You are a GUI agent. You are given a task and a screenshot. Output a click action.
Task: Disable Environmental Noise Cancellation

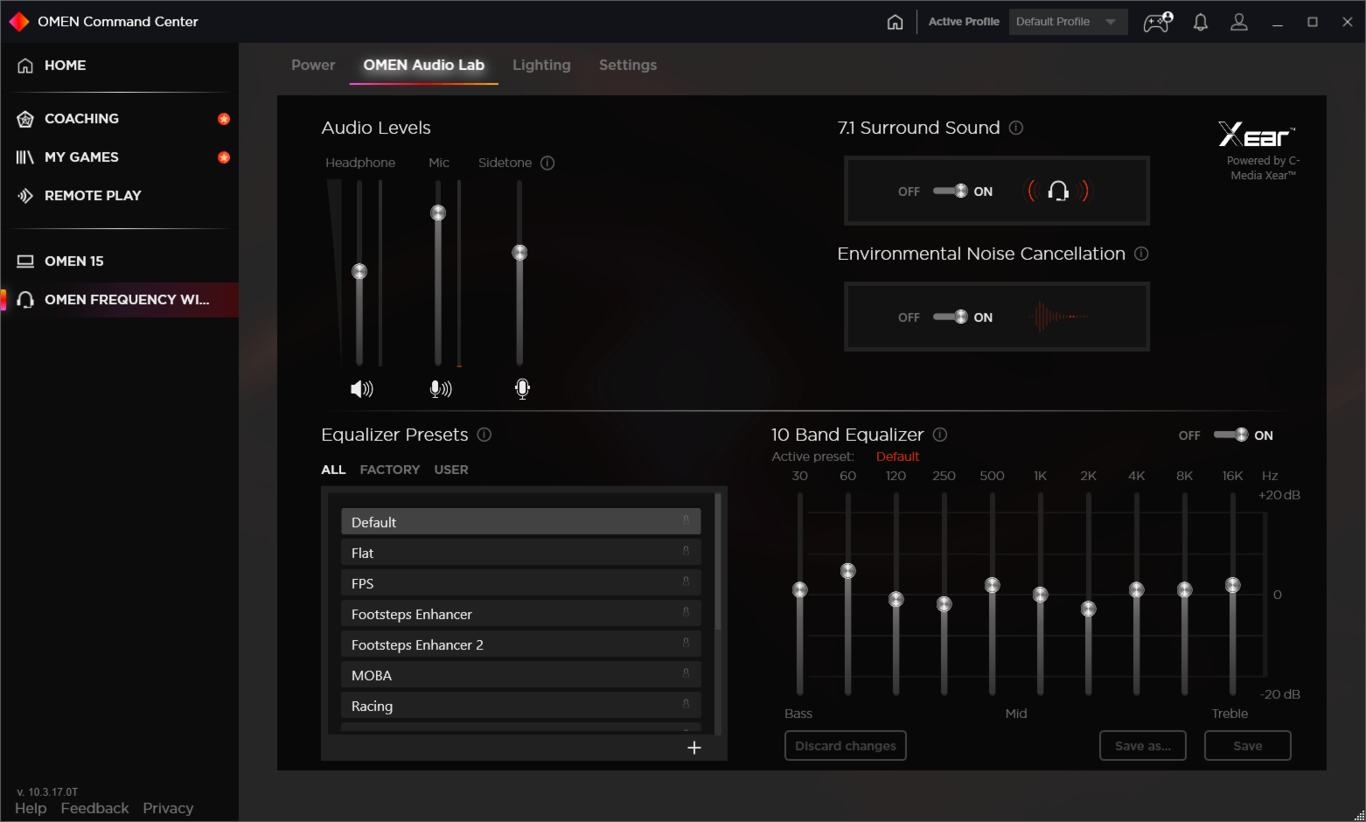(x=951, y=316)
